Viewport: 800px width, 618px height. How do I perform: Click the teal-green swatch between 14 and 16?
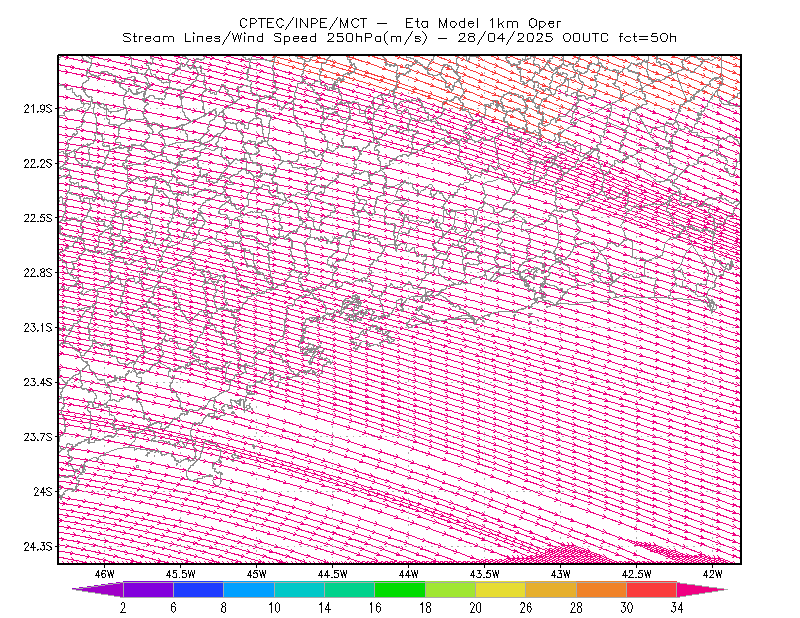pos(349,589)
